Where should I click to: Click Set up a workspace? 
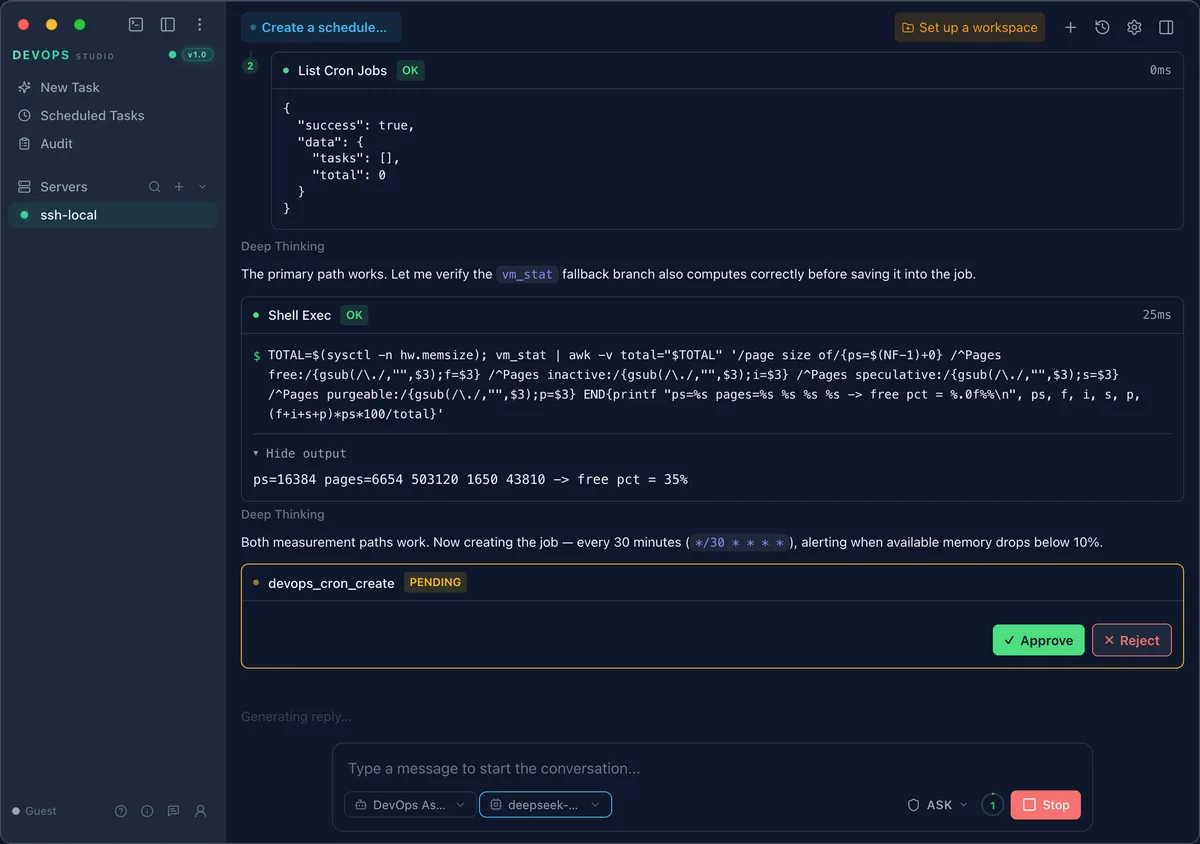969,27
